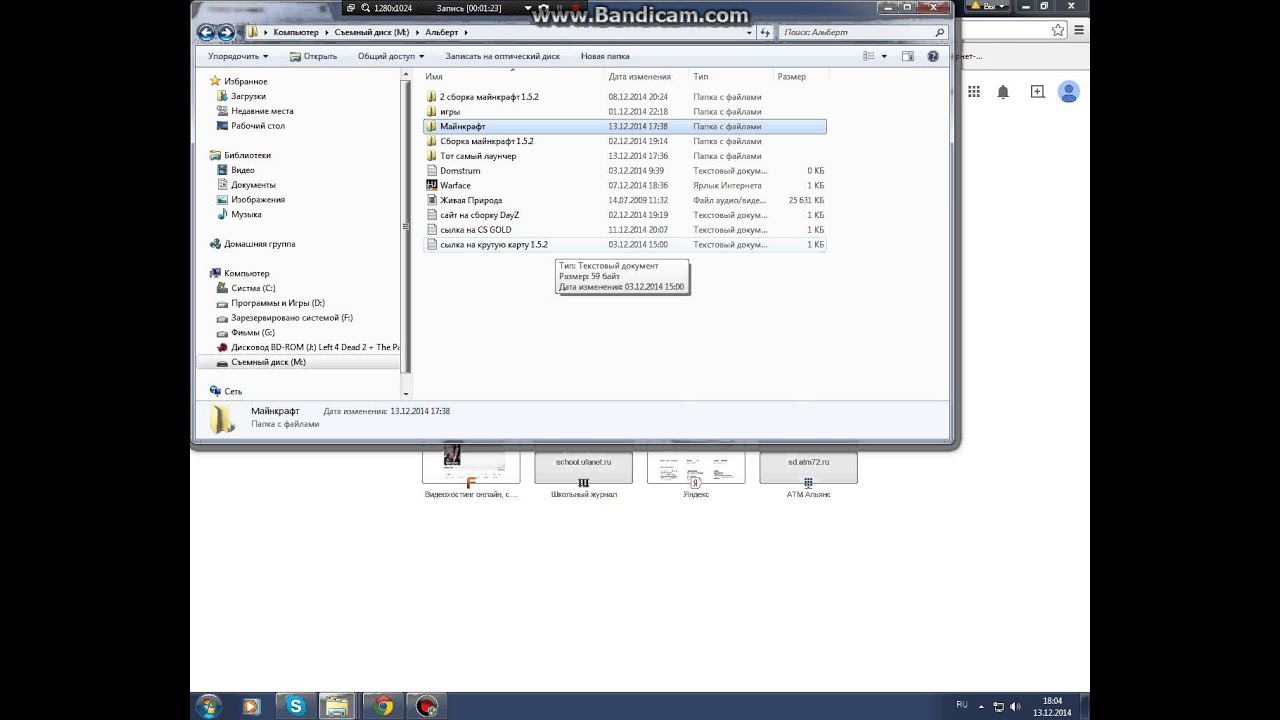Open Explorer help question-mark icon
This screenshot has height=720, width=1280.
tap(933, 56)
